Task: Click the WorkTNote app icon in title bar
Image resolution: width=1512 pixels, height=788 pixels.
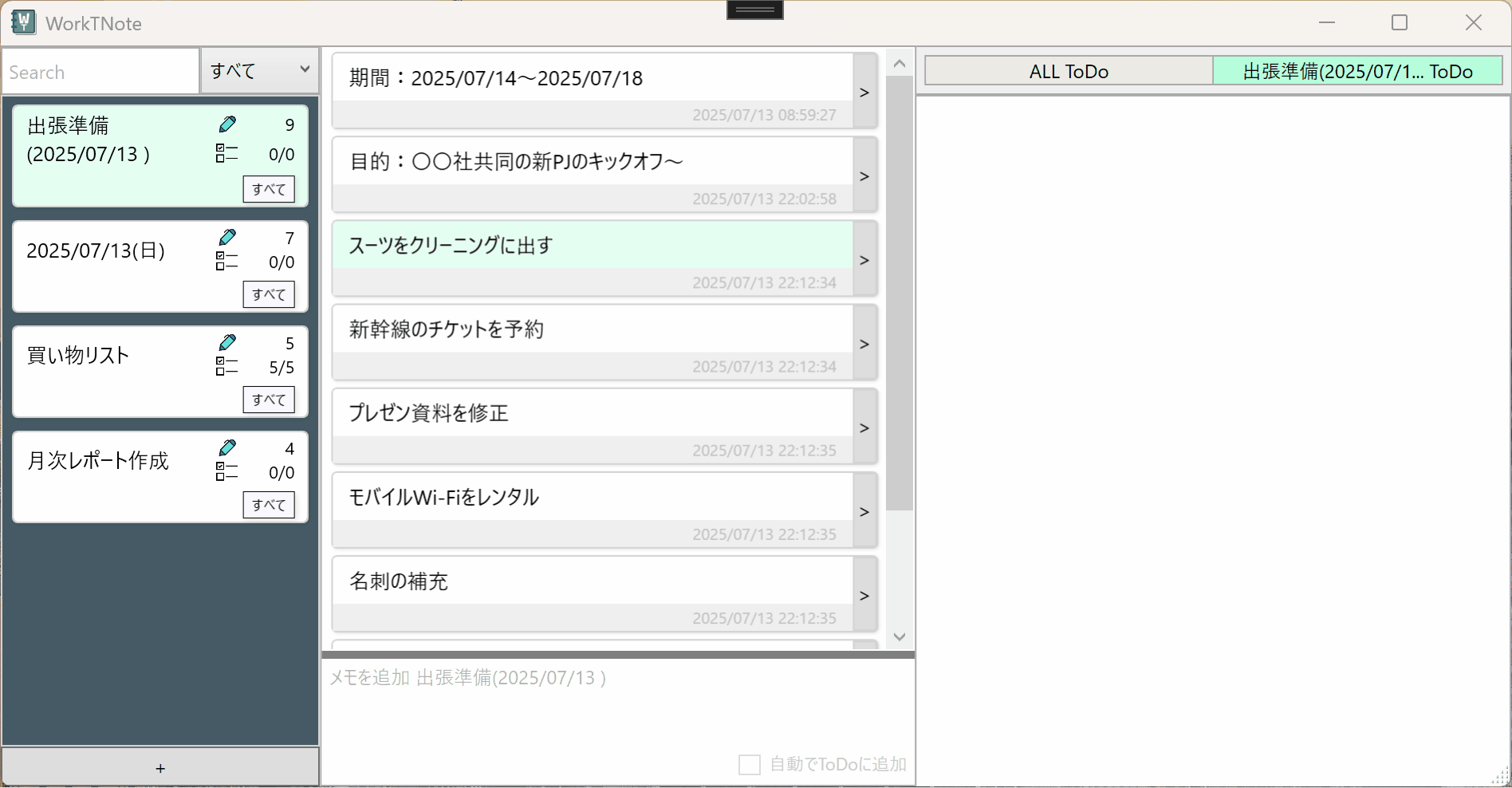Action: pyautogui.click(x=24, y=22)
